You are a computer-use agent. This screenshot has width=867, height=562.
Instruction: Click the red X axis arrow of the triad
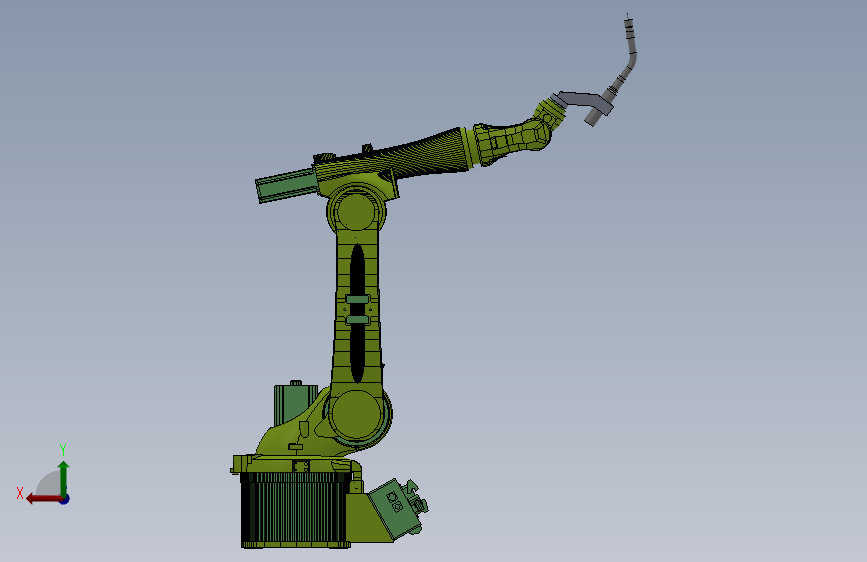(x=43, y=499)
